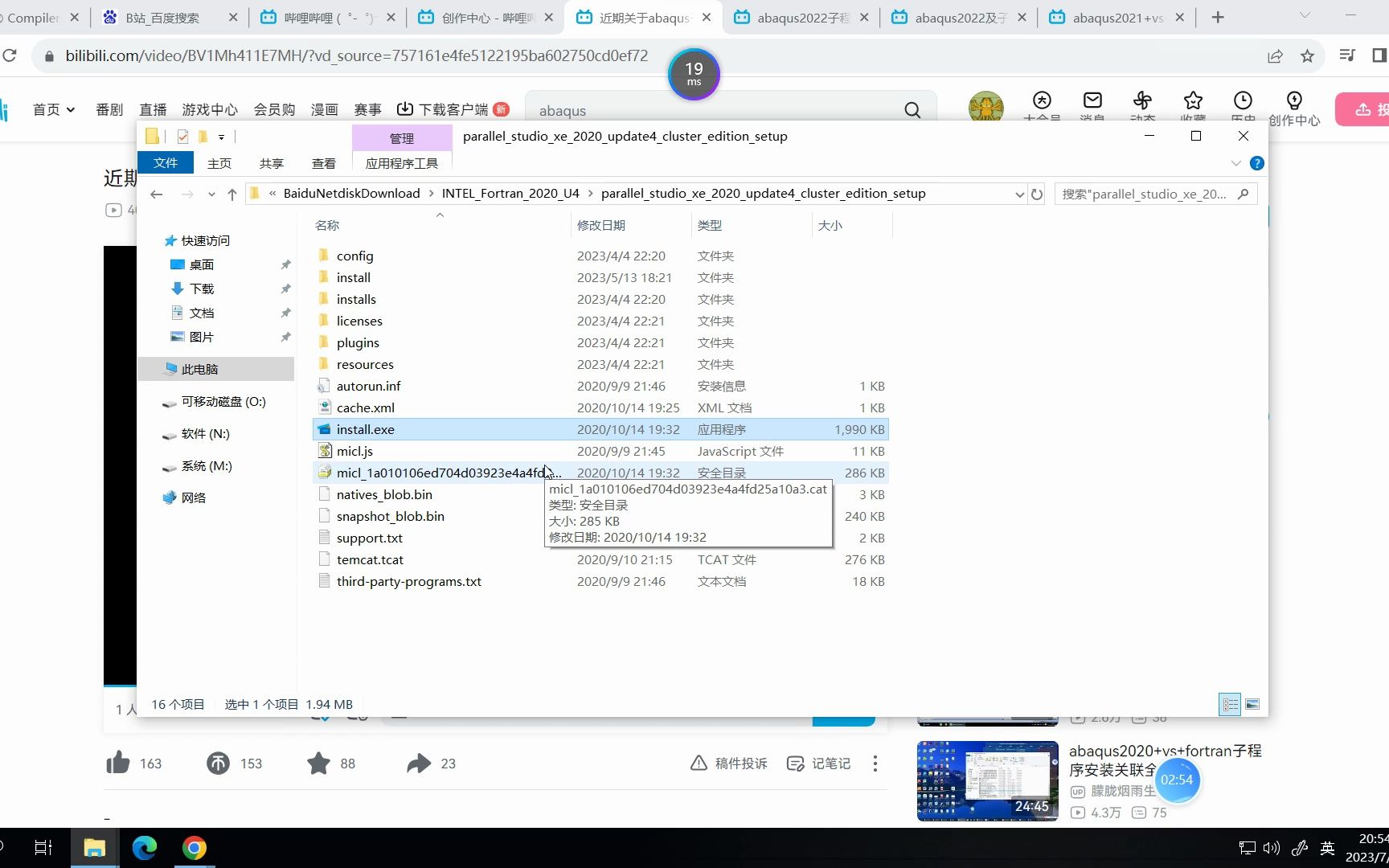This screenshot has height=868, width=1389.
Task: Open the 查看 ribbon tab
Action: tap(324, 163)
